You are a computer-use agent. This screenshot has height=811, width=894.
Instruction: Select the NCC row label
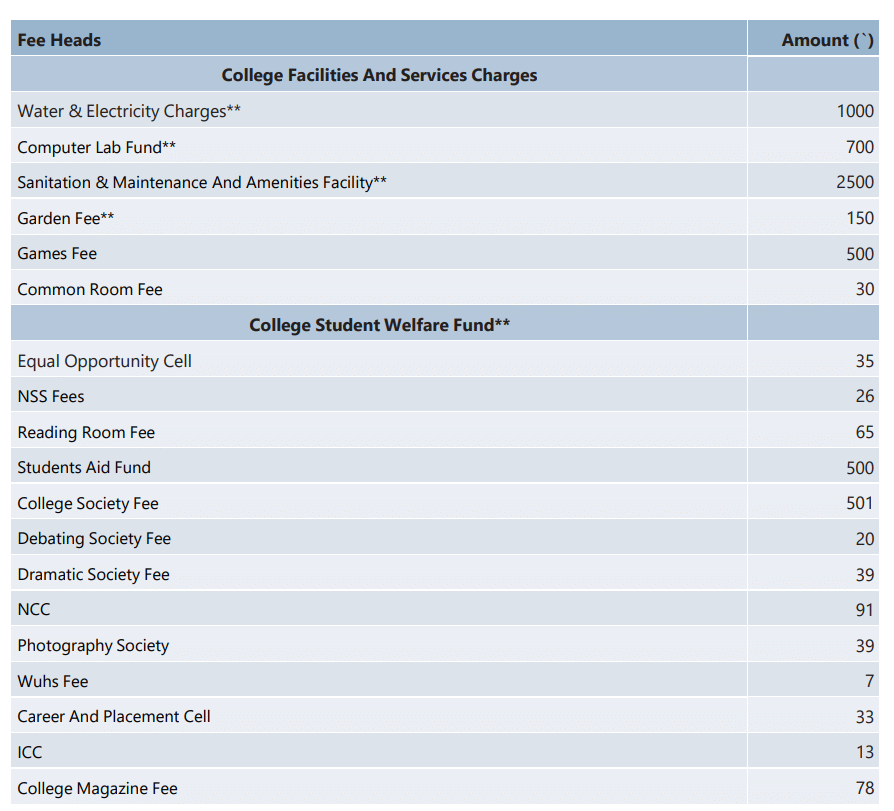click(33, 609)
